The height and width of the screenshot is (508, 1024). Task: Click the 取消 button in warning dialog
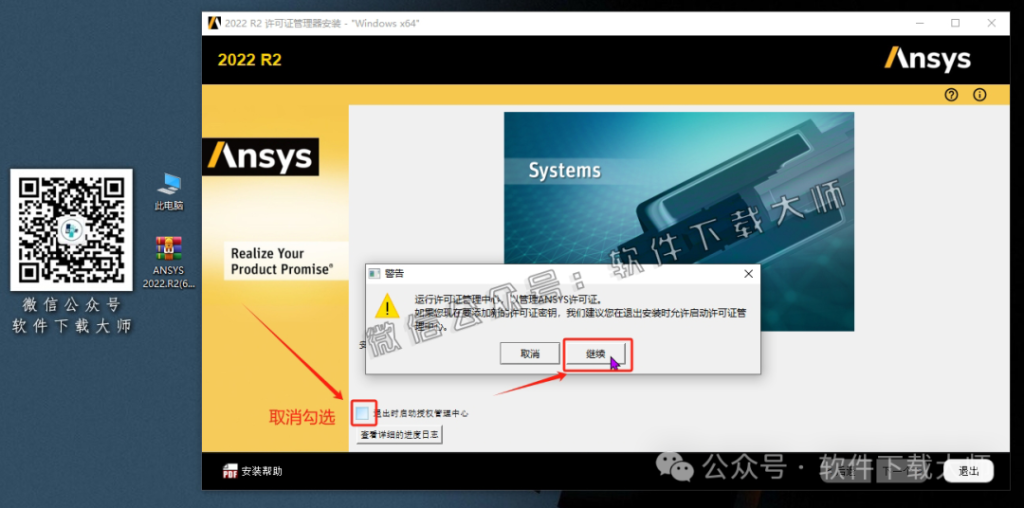tap(530, 354)
